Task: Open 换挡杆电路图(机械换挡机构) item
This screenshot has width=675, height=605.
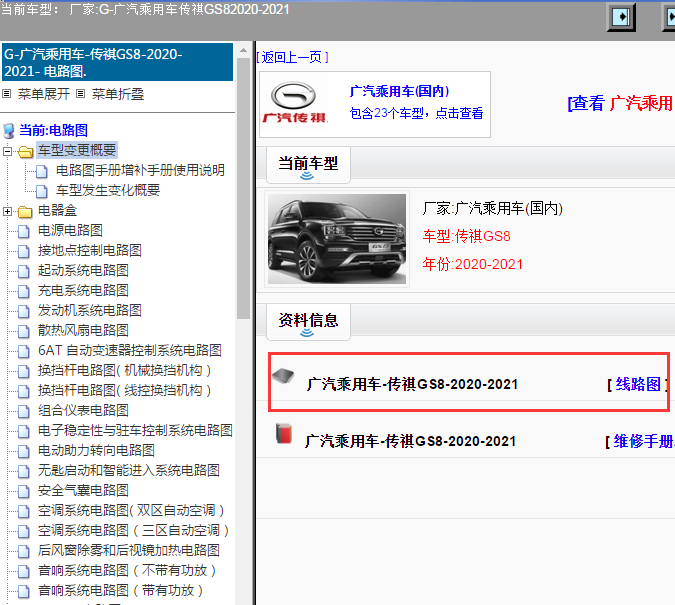Action: click(x=124, y=370)
